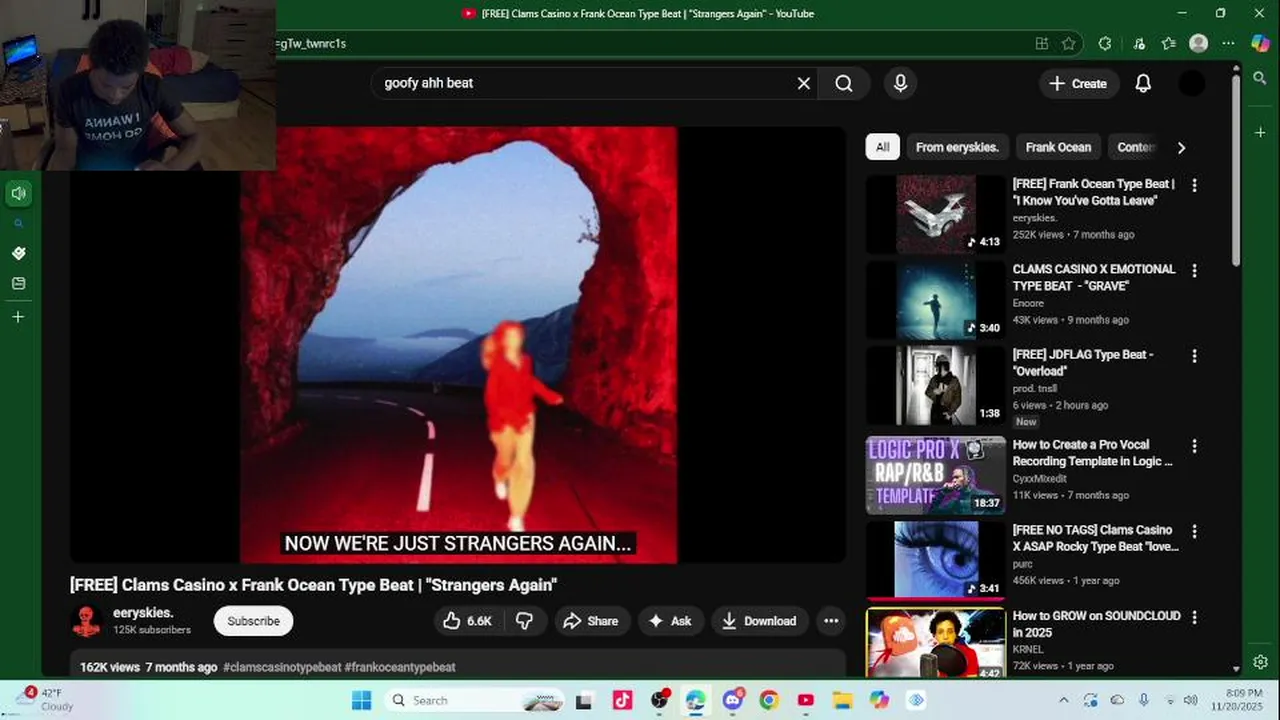Open Edge profile picture button

pyautogui.click(x=1198, y=43)
